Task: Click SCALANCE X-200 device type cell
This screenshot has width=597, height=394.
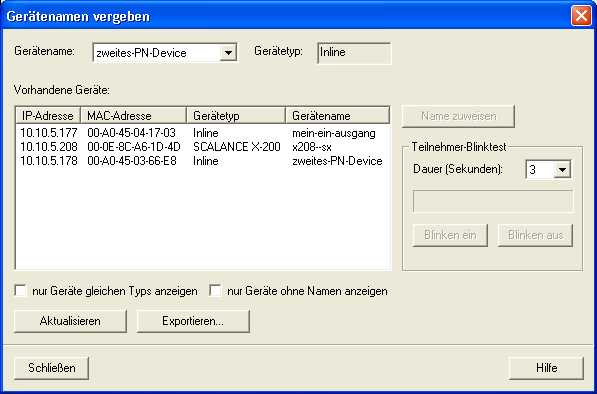Action: [x=237, y=147]
